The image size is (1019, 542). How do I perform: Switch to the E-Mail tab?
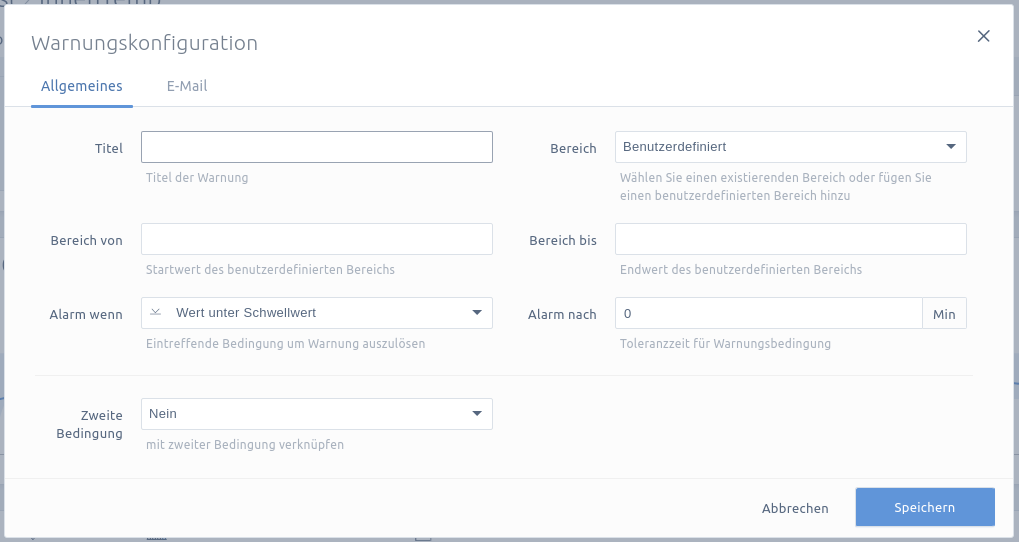coord(187,86)
